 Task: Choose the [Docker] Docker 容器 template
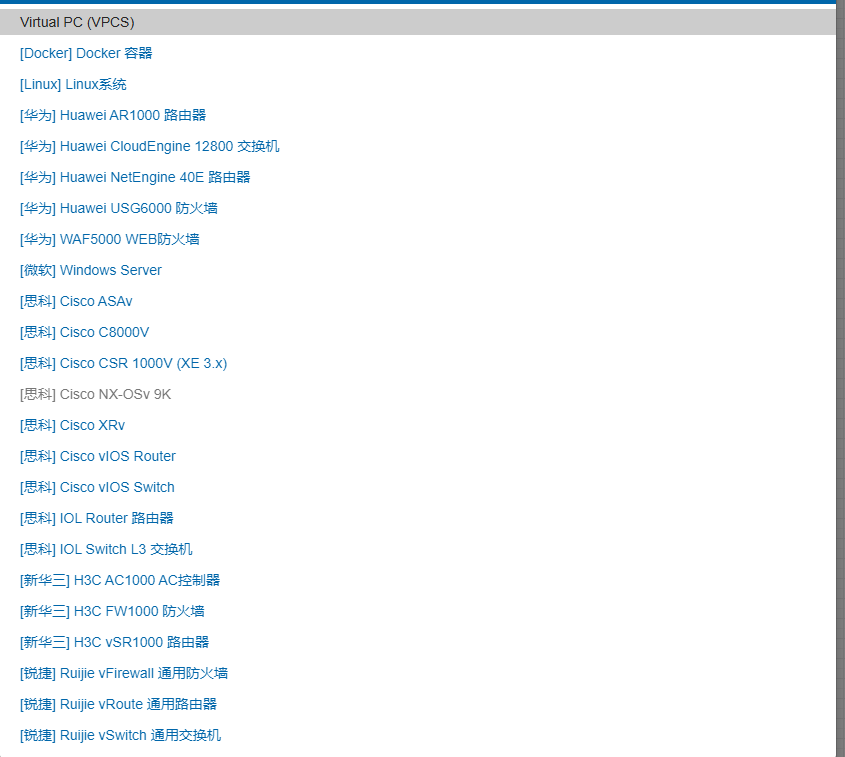point(86,53)
